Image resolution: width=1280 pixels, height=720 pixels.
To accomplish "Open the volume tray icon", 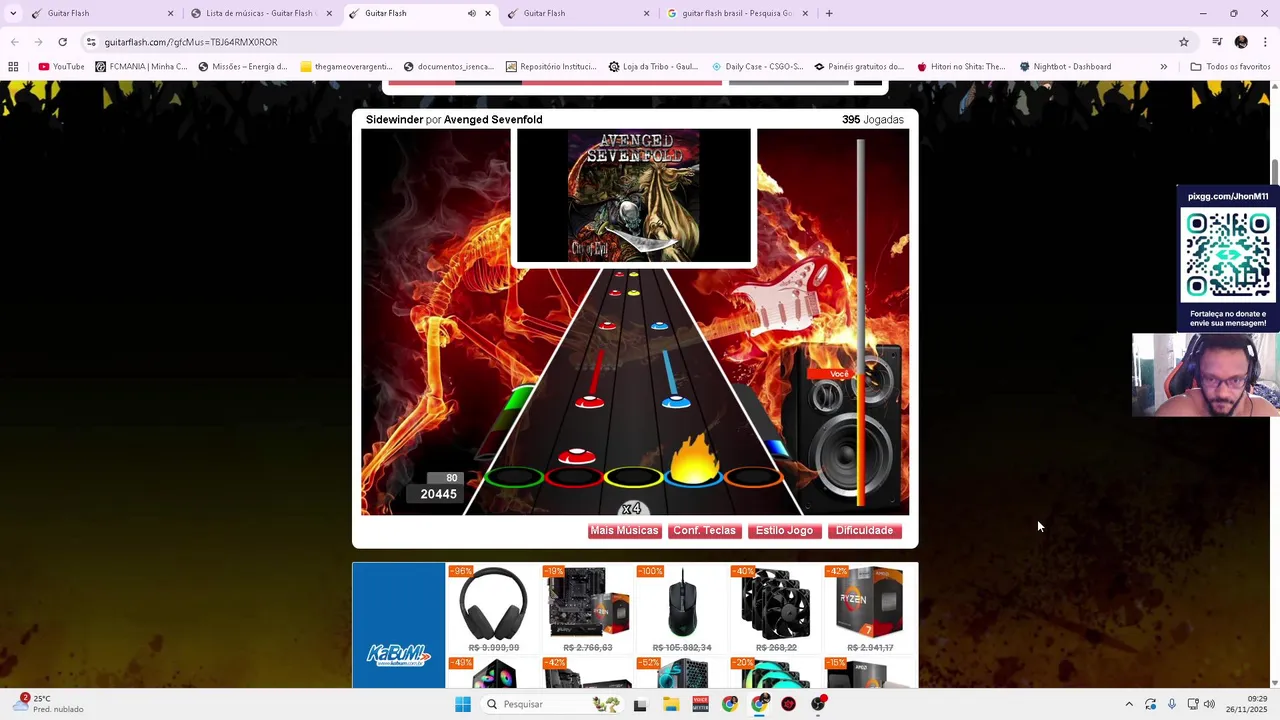I will coord(1209,704).
